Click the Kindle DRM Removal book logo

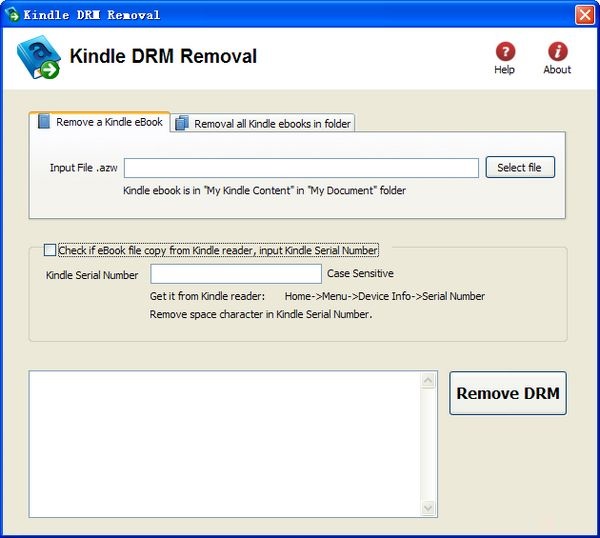point(38,57)
